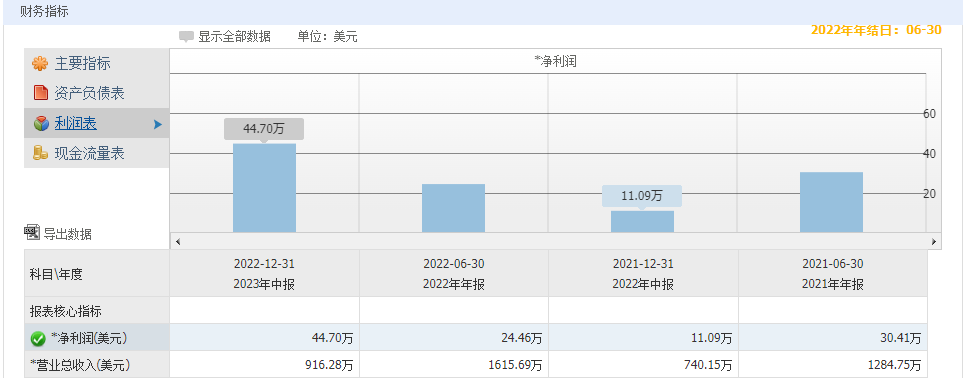This screenshot has width=966, height=378.
Task: Click the 2022年年报 column header
Action: (453, 284)
